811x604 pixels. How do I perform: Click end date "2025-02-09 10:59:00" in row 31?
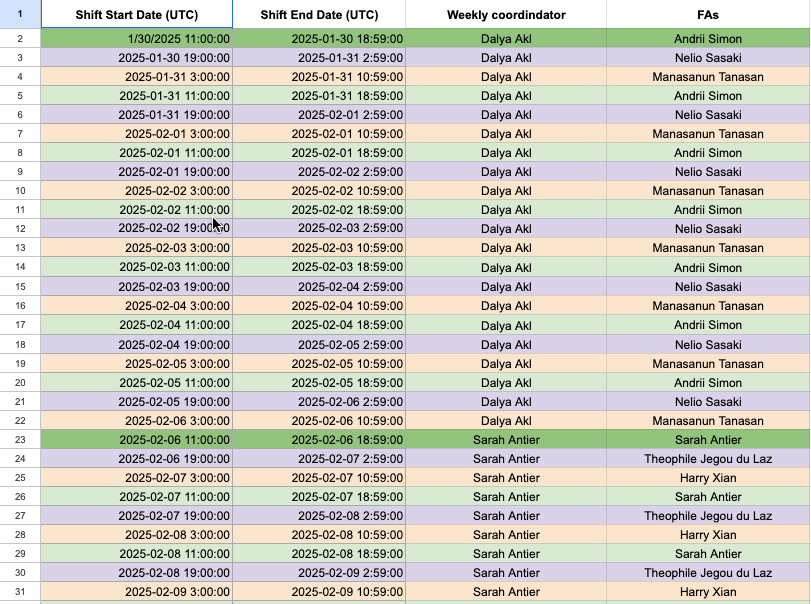pyautogui.click(x=318, y=592)
